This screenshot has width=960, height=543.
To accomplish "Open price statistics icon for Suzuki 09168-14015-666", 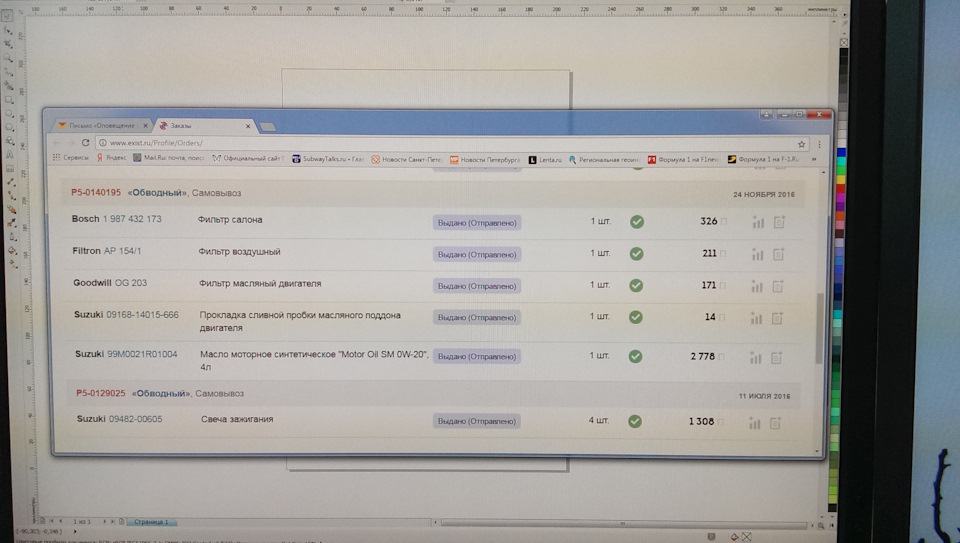I will click(757, 318).
